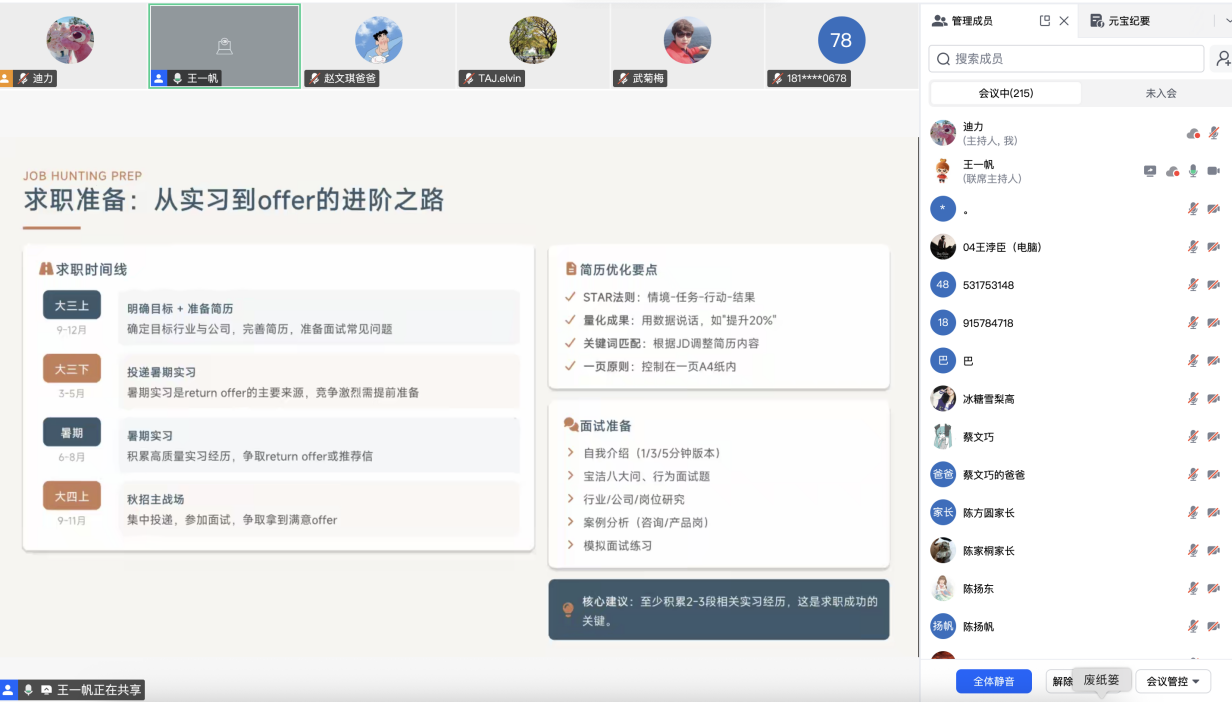Click 王一帆's screen sharing icon in list
Viewport: 1232px width, 702px height.
tap(1150, 171)
